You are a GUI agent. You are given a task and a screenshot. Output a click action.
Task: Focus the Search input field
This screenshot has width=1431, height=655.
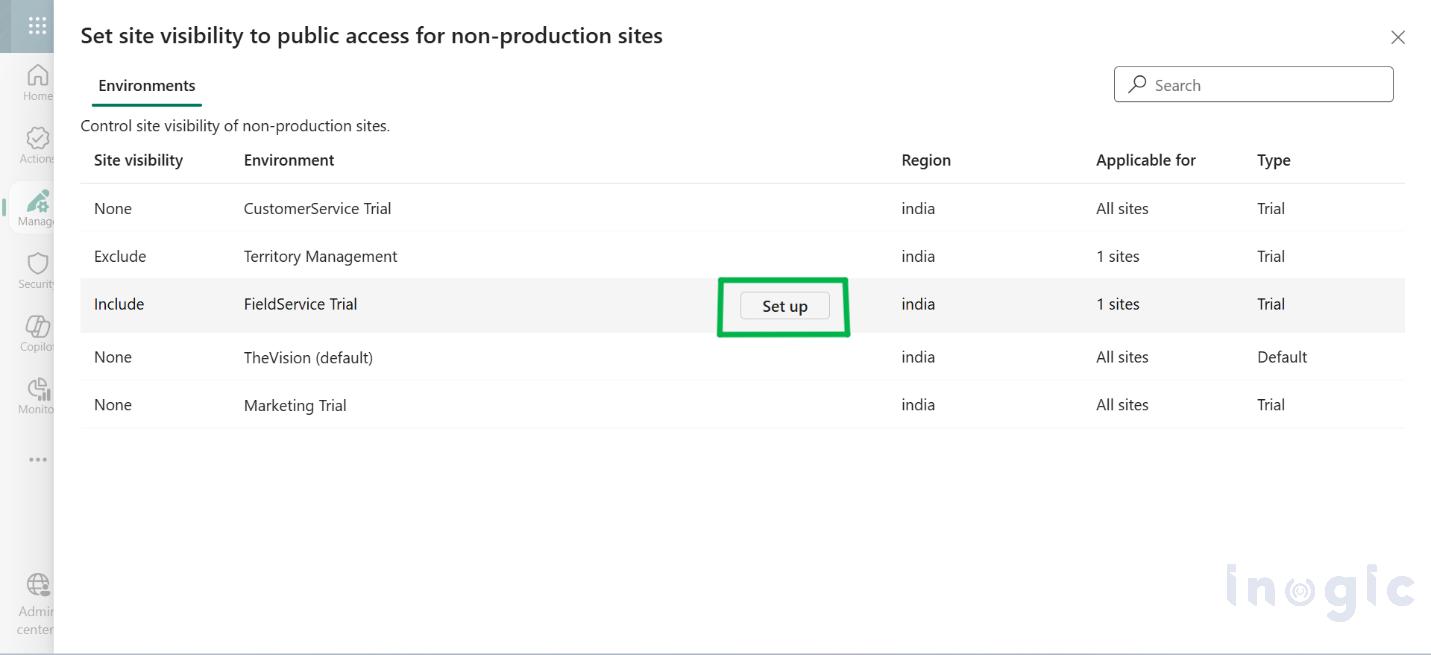point(1253,85)
